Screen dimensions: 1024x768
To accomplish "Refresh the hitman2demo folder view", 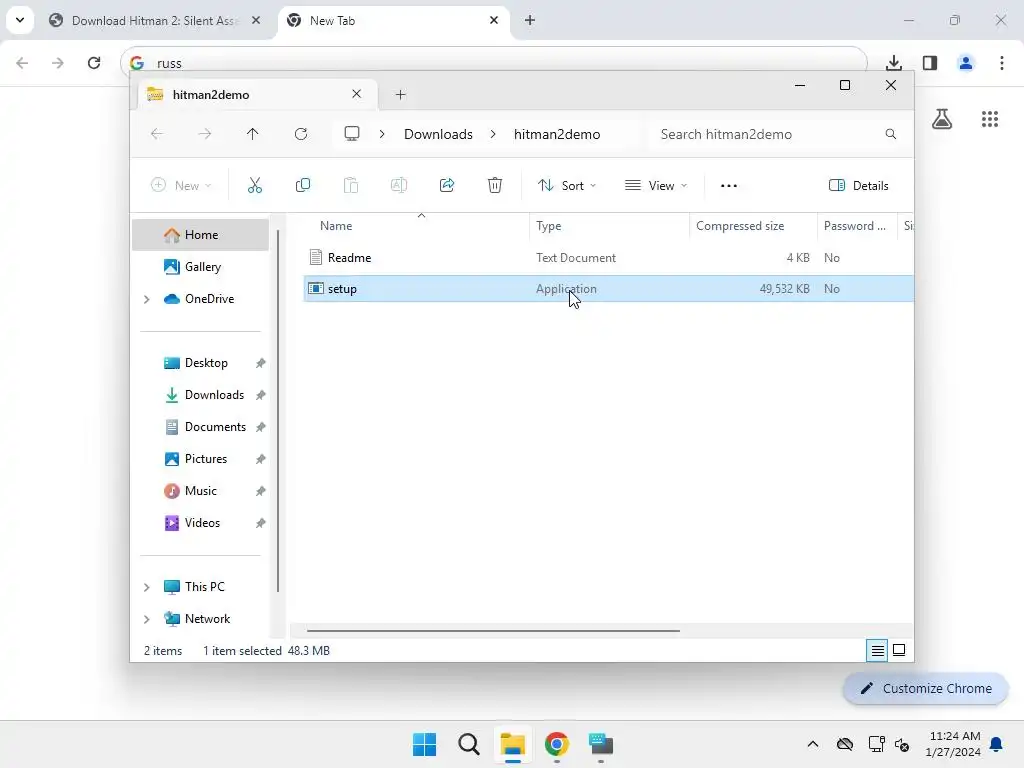I will point(301,134).
